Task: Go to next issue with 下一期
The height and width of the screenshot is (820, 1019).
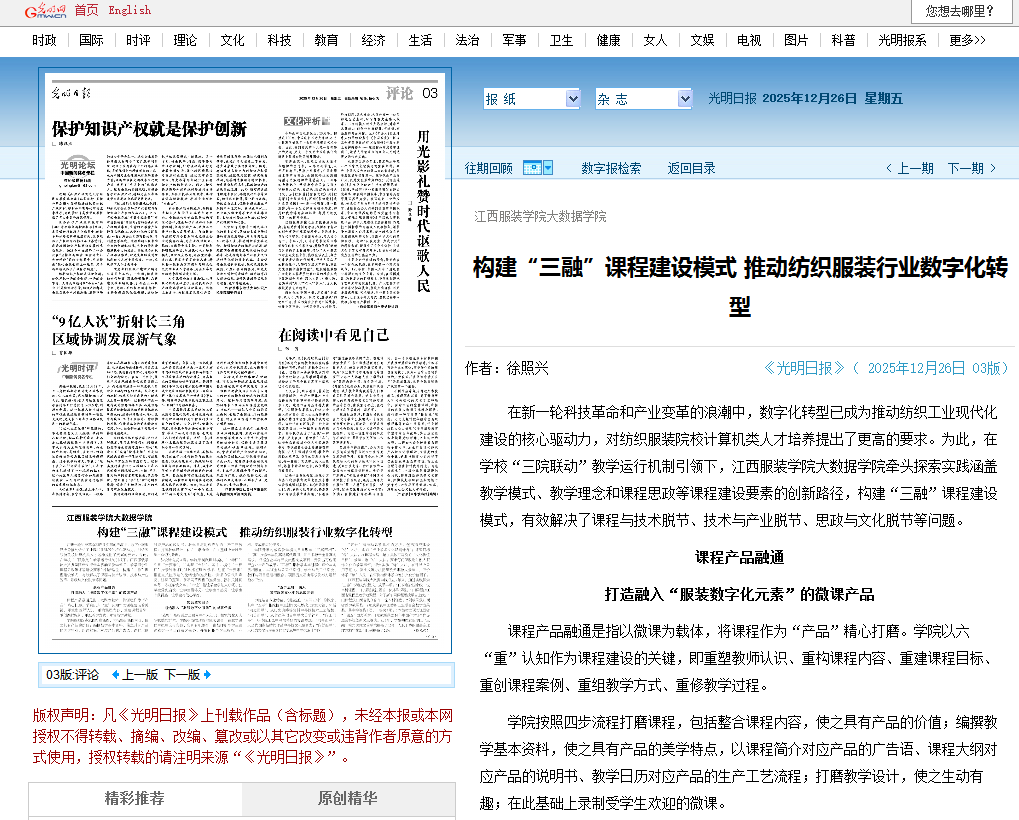Action: coord(971,168)
